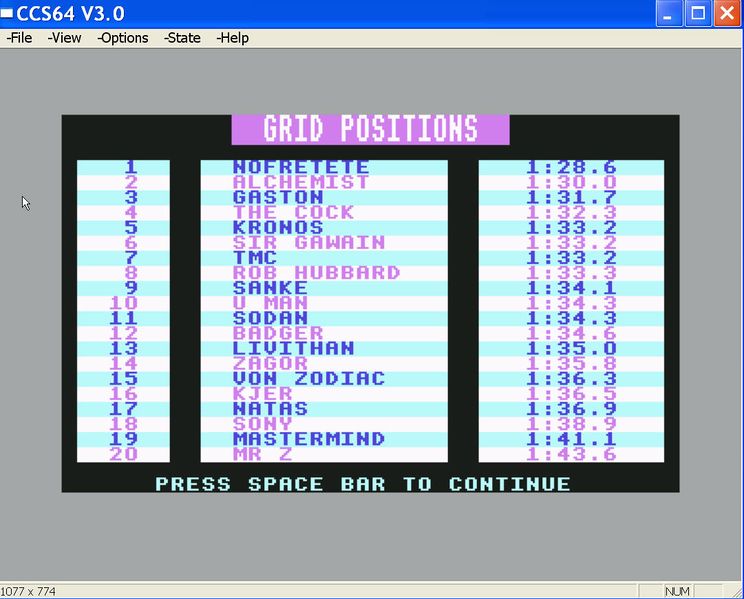Click the Press Space Bar to Continue prompt
744x599 pixels.
point(363,484)
